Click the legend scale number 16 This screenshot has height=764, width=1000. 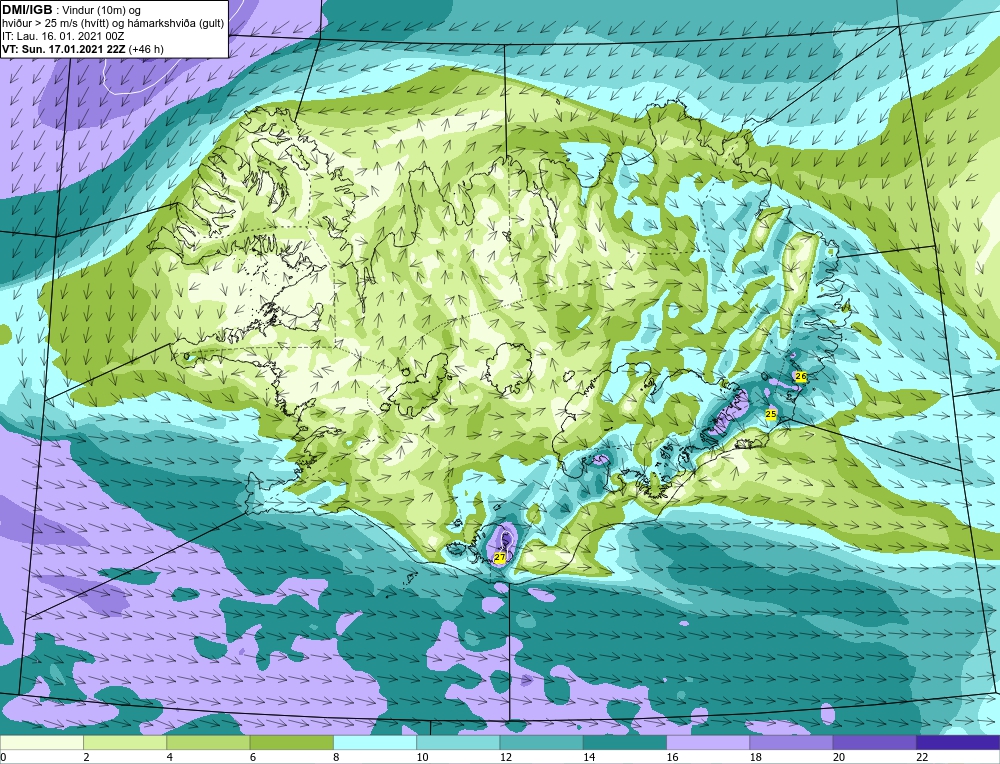pos(672,757)
